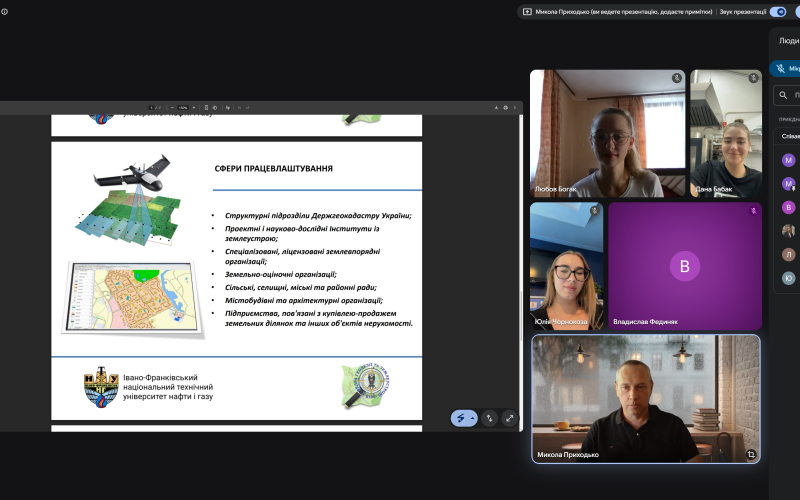Viewport: 800px width, 500px height.
Task: Expand the arrow beside the blue presentation button
Action: tap(473, 418)
